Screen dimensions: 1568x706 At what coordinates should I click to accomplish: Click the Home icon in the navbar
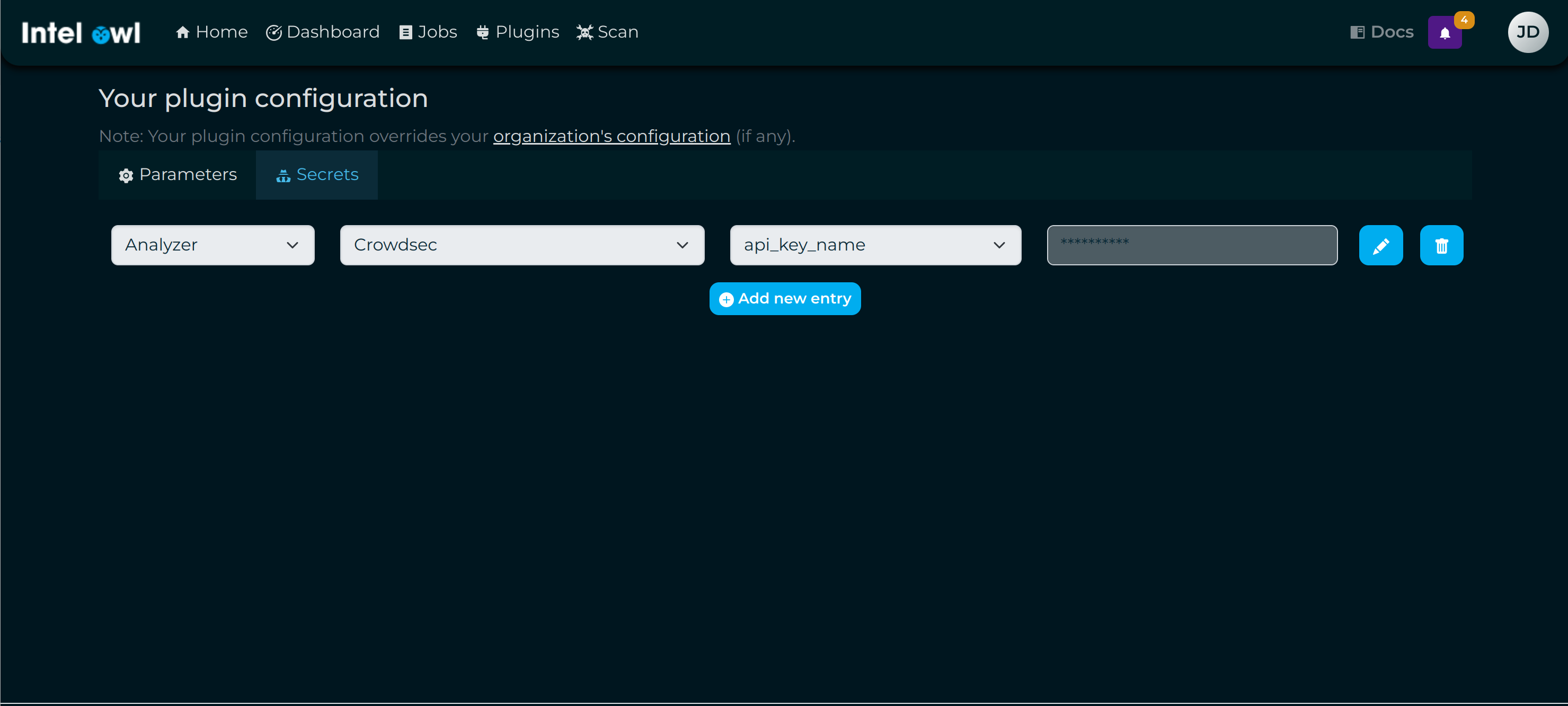click(x=183, y=32)
